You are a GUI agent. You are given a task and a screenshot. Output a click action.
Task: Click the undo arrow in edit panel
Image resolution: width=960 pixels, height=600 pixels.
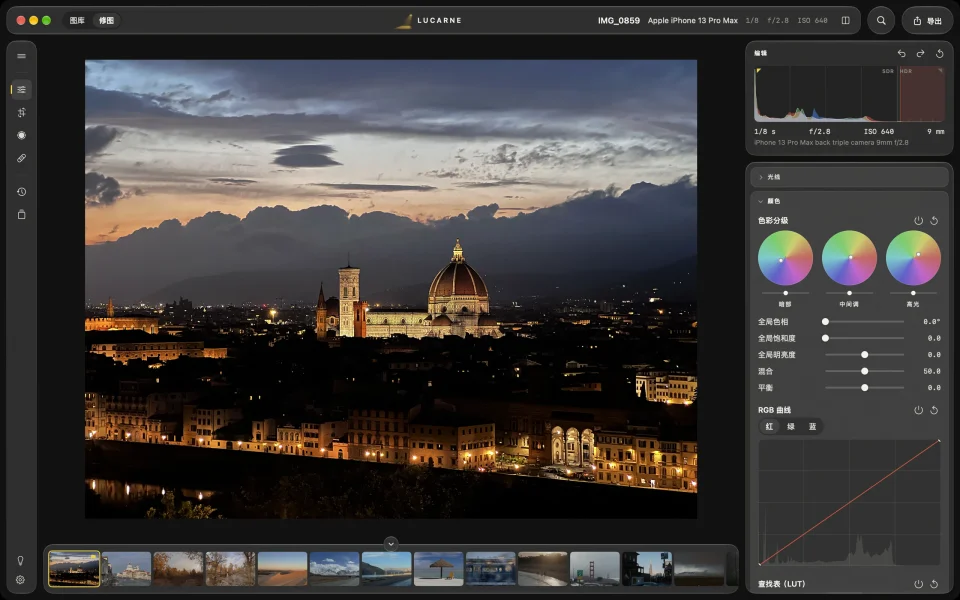click(x=901, y=53)
